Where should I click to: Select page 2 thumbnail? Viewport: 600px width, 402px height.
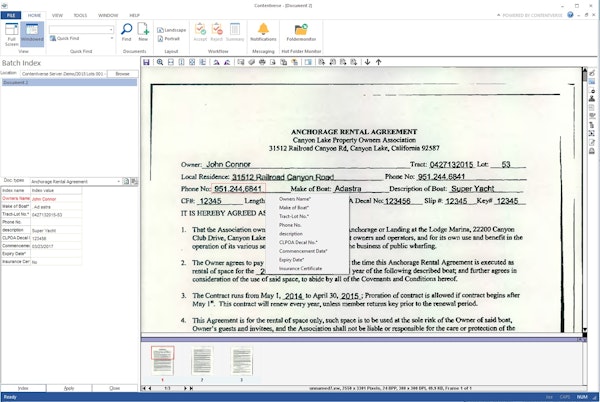tap(202, 361)
